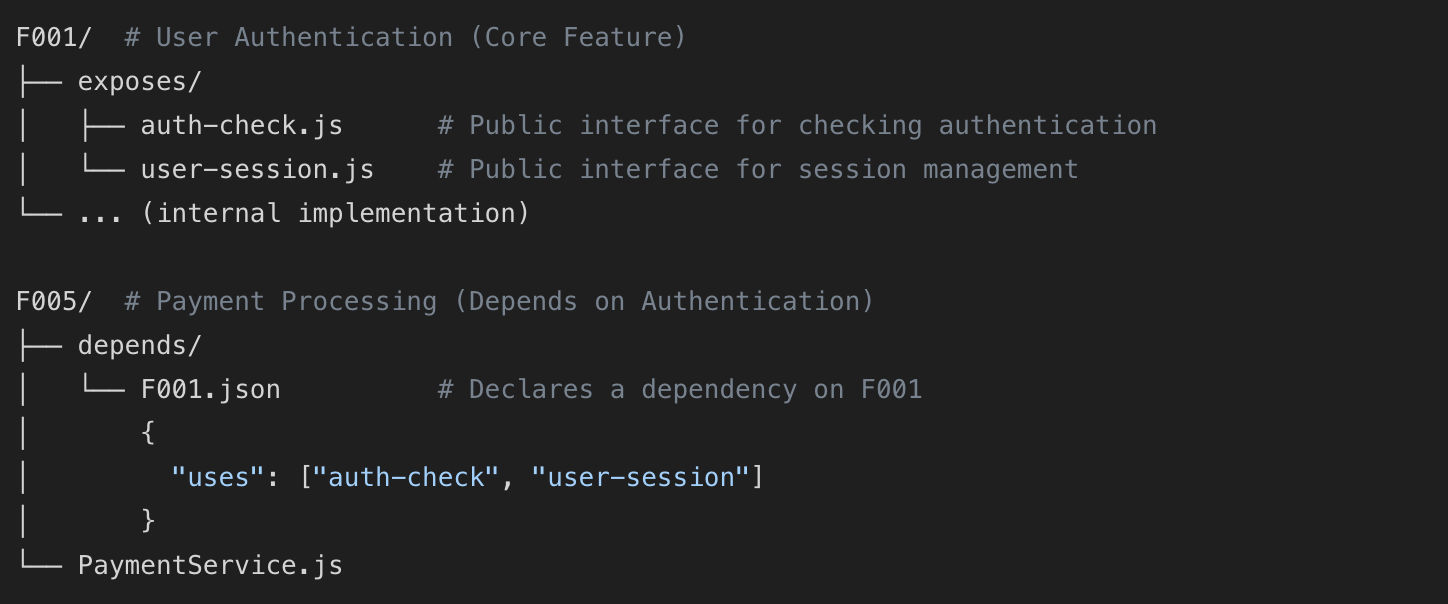Click the auth-check.js file name
Image resolution: width=1448 pixels, height=604 pixels.
241,125
